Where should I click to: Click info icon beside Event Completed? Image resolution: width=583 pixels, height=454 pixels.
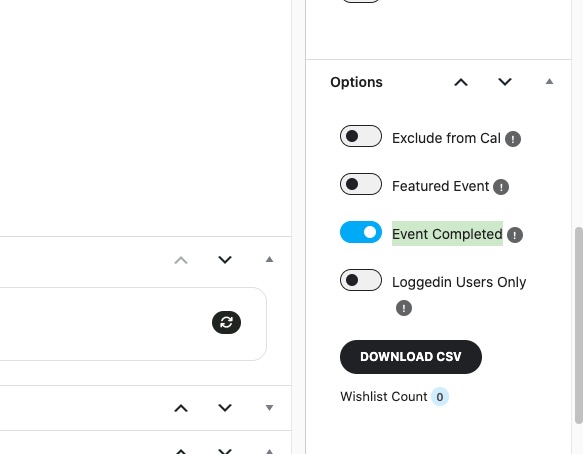pyautogui.click(x=515, y=235)
